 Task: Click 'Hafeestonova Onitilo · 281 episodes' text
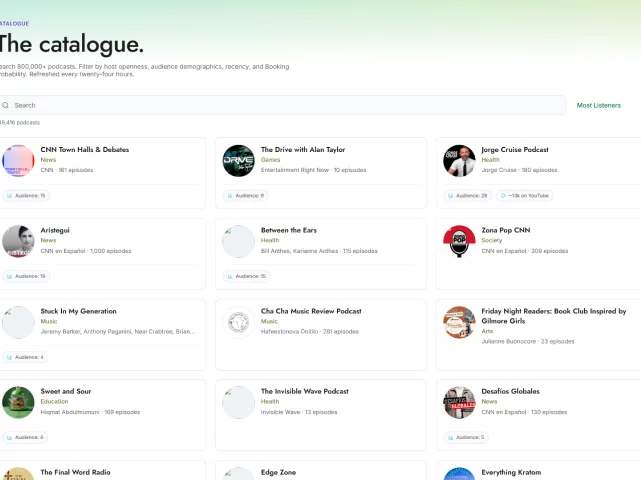pyautogui.click(x=310, y=332)
